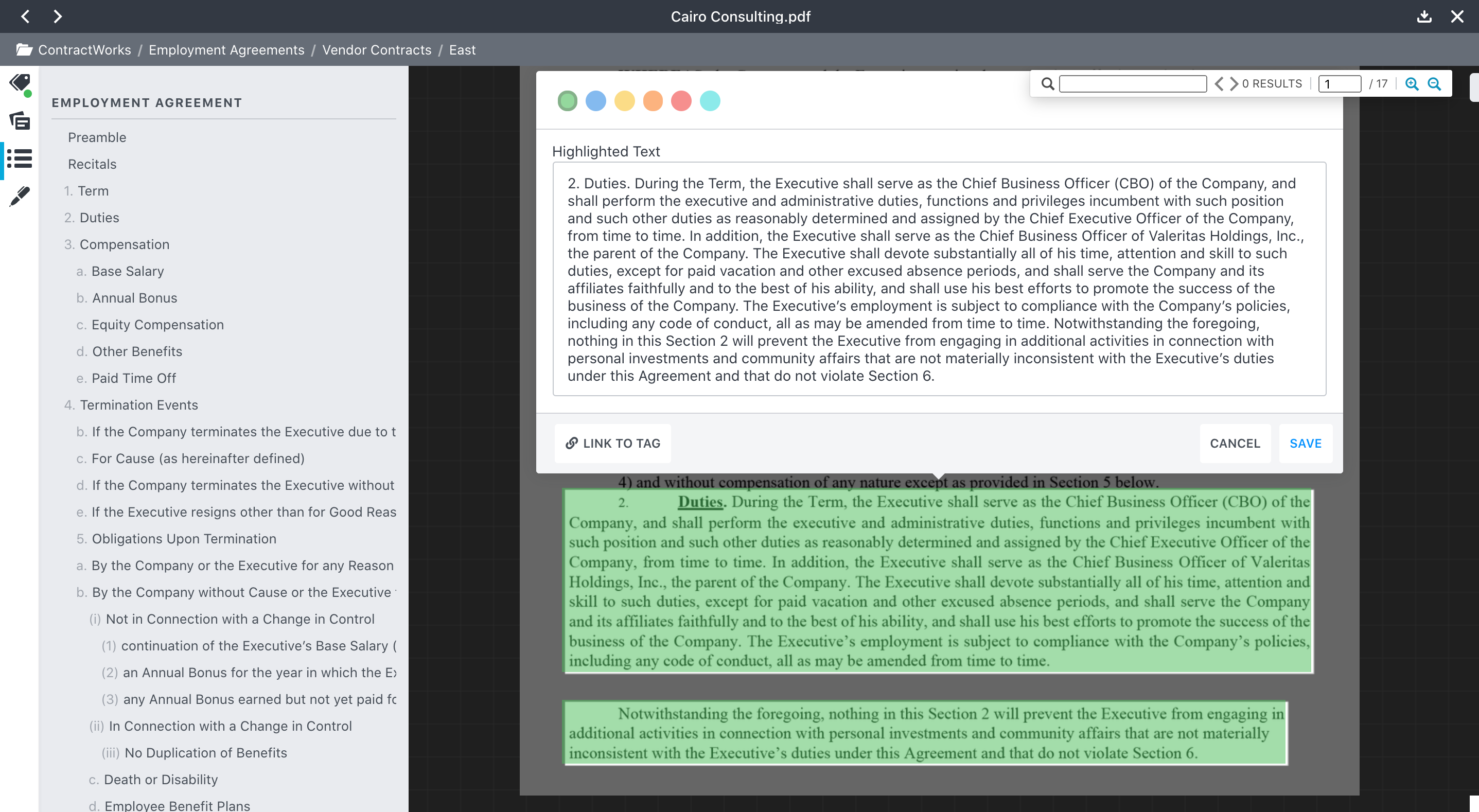Screen dimensions: 1479x812
Task: Select the pen annotation tool
Action: click(19, 195)
